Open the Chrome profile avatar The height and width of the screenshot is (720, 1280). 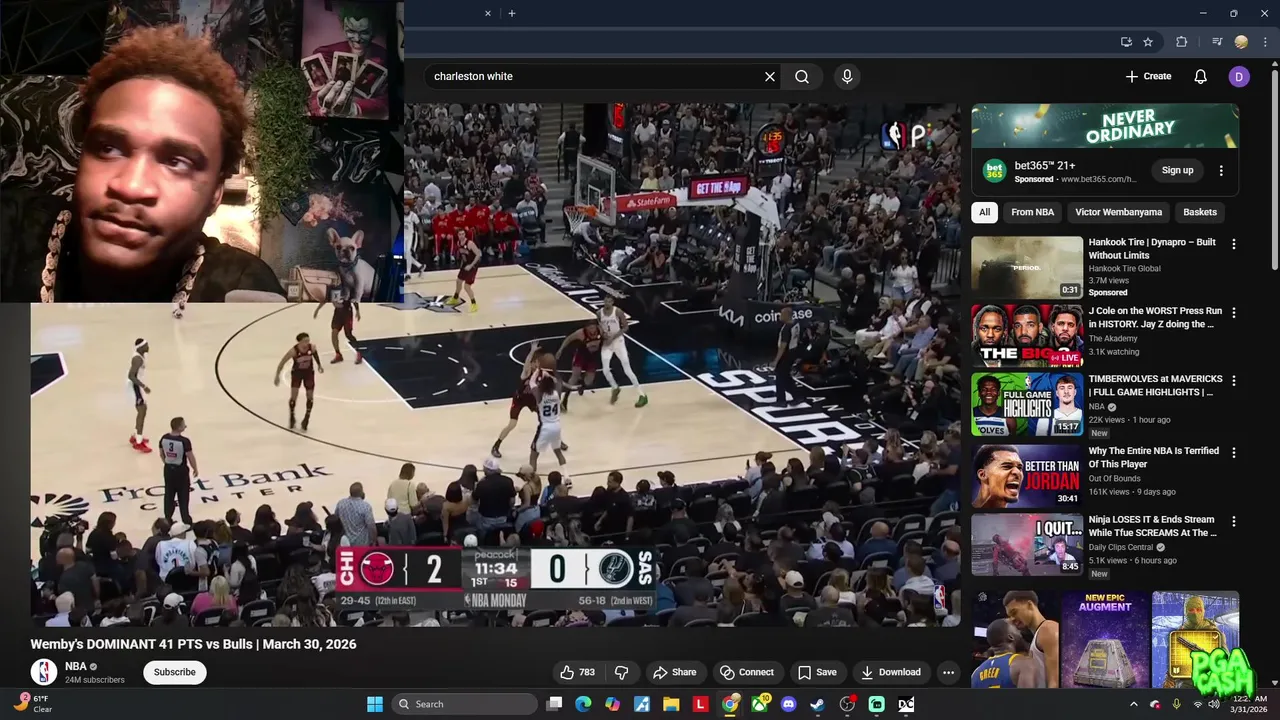[1241, 42]
